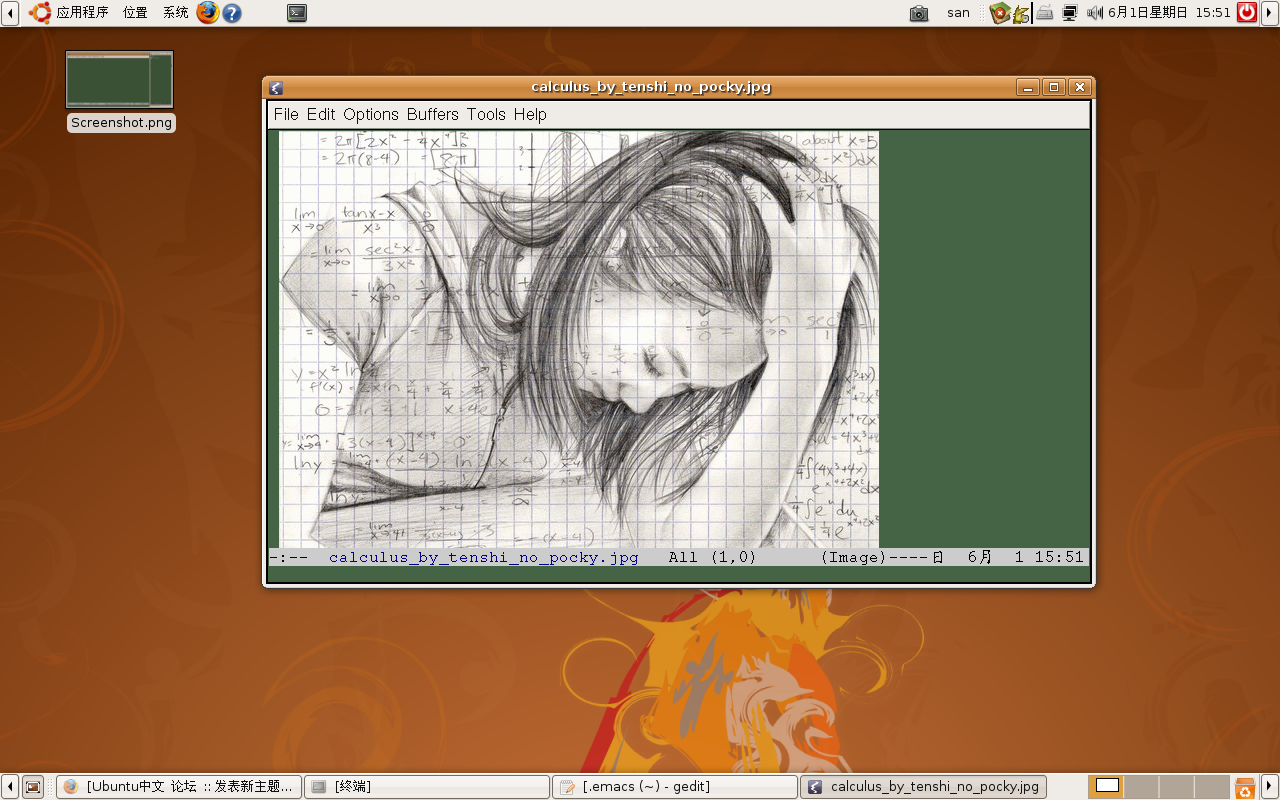Click the displayed calculus sketch image
This screenshot has height=800, width=1280.
pyautogui.click(x=579, y=339)
